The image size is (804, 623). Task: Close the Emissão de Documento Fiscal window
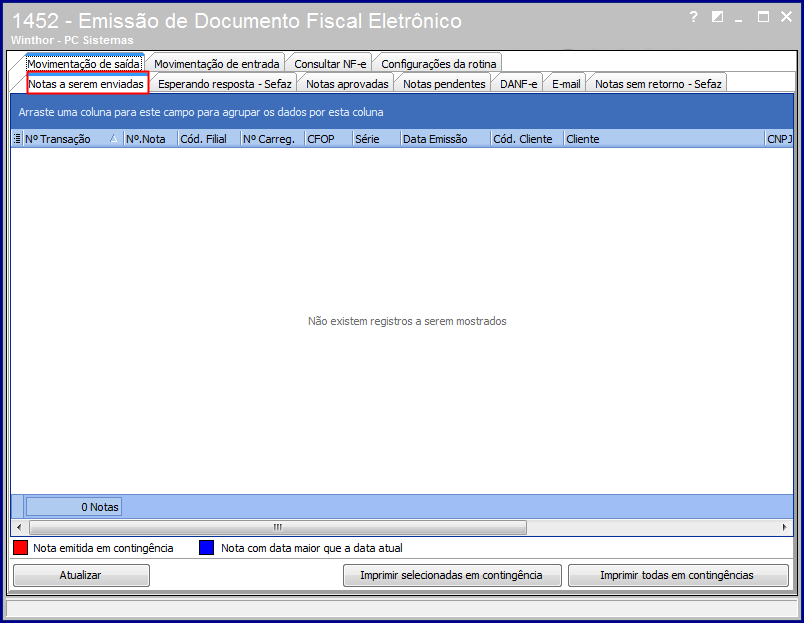[787, 17]
